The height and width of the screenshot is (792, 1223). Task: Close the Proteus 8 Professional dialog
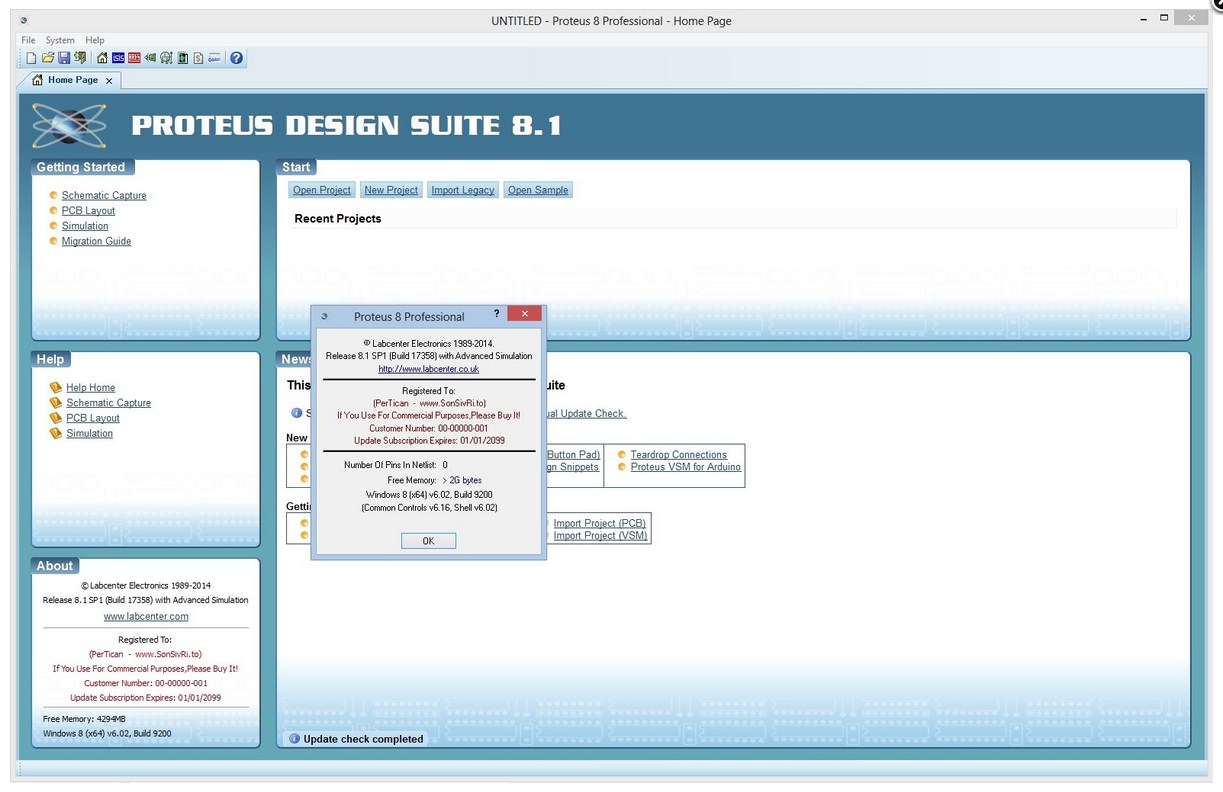point(524,314)
